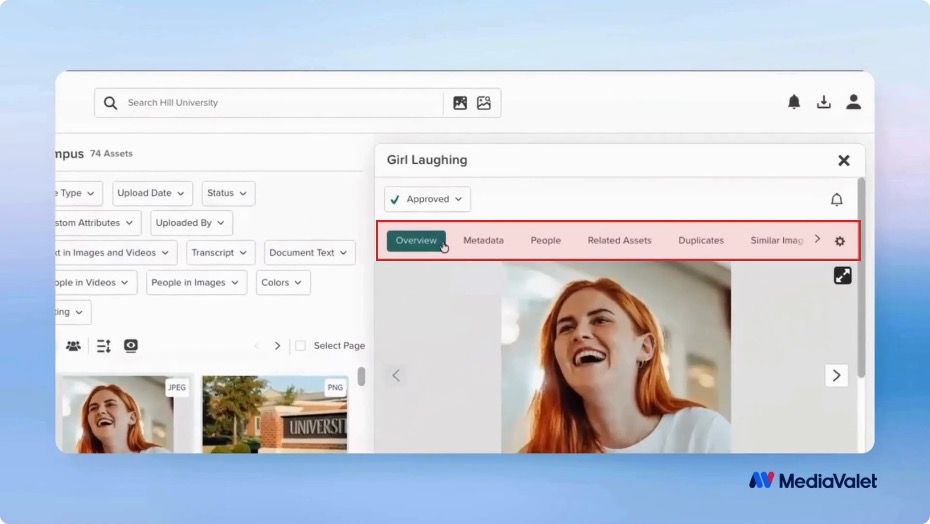The width and height of the screenshot is (930, 524).
Task: Expand image preview to fullscreen
Action: click(x=842, y=275)
